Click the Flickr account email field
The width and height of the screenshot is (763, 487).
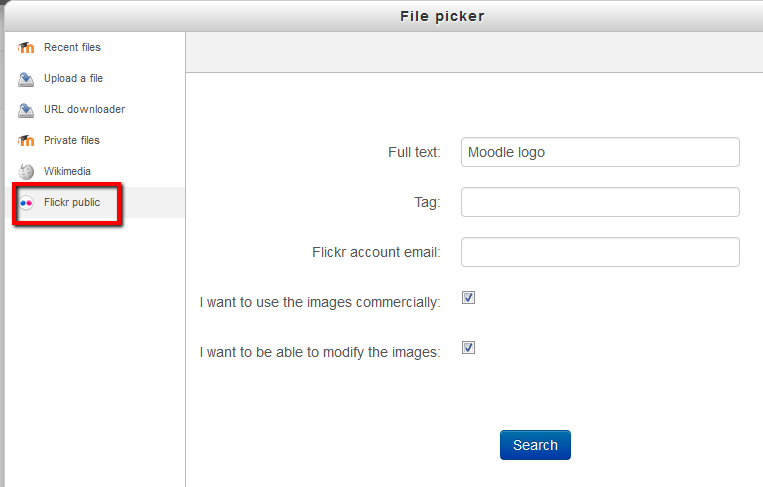coord(600,252)
